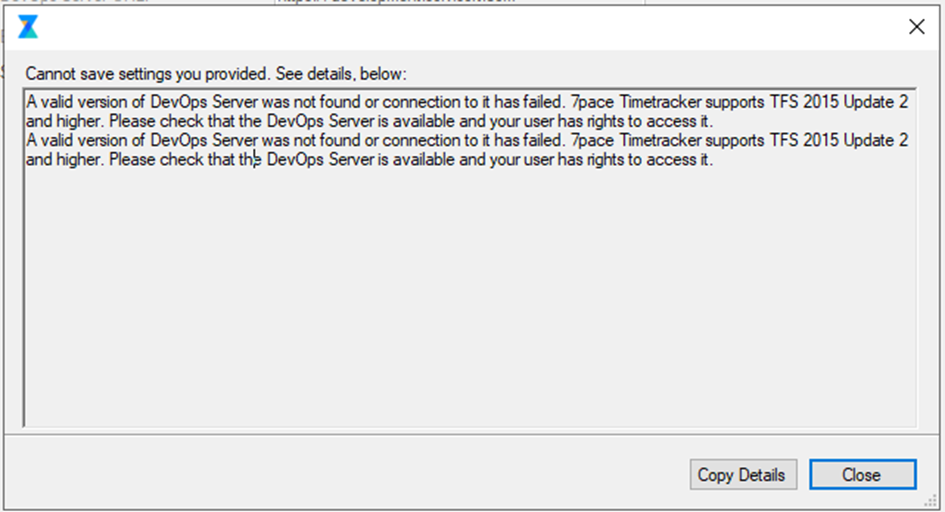Click third line of the error details text
The height and width of the screenshot is (512, 945).
pos(466,140)
